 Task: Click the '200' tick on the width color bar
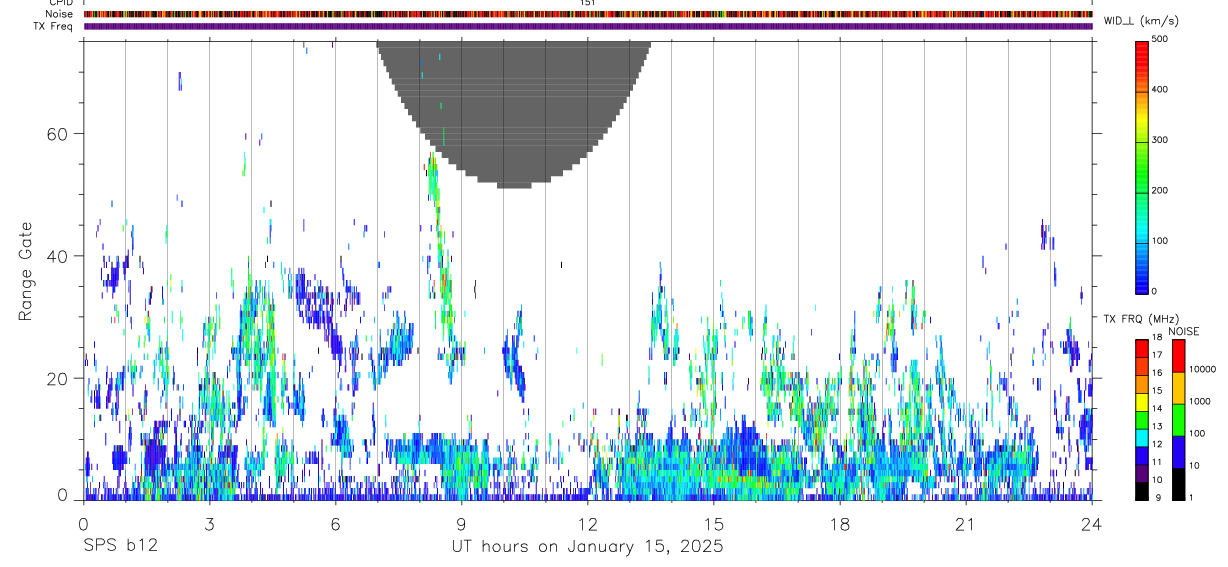point(1158,190)
